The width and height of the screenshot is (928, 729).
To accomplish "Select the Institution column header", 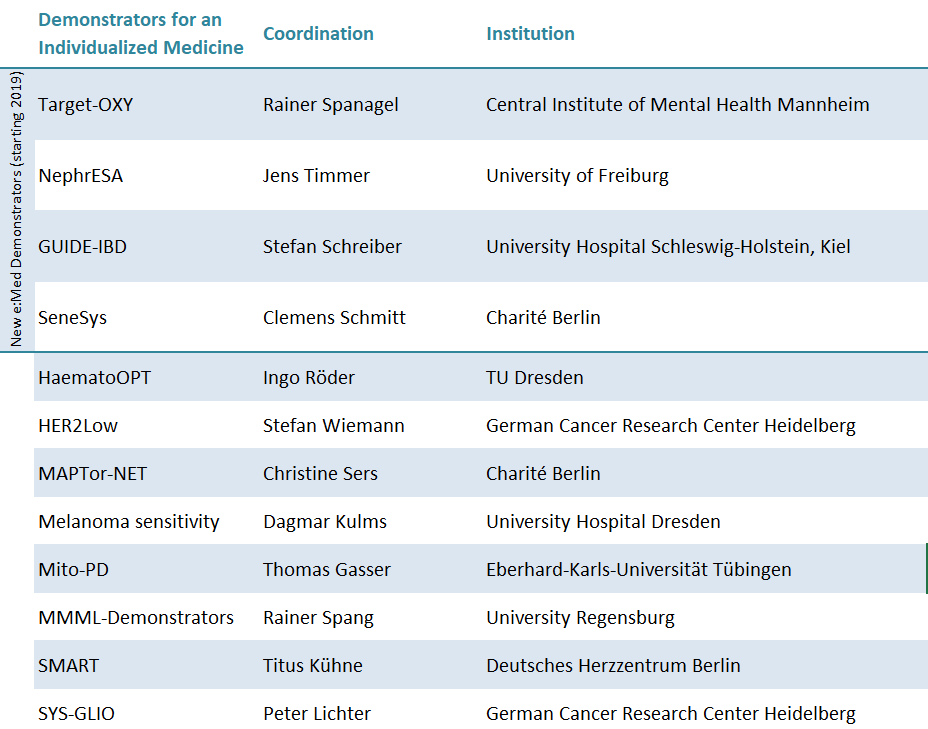I will pos(530,34).
